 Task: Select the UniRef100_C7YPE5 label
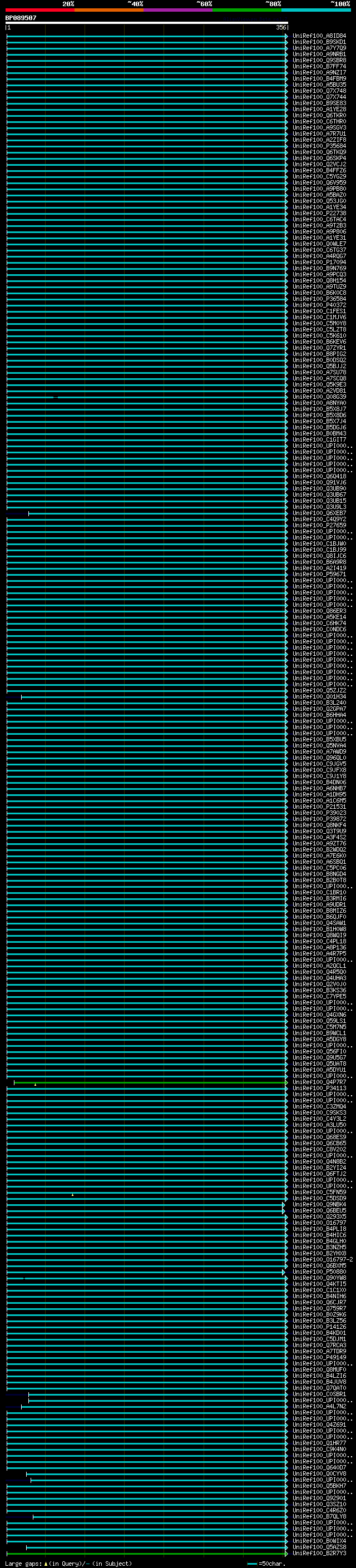pyautogui.click(x=319, y=996)
